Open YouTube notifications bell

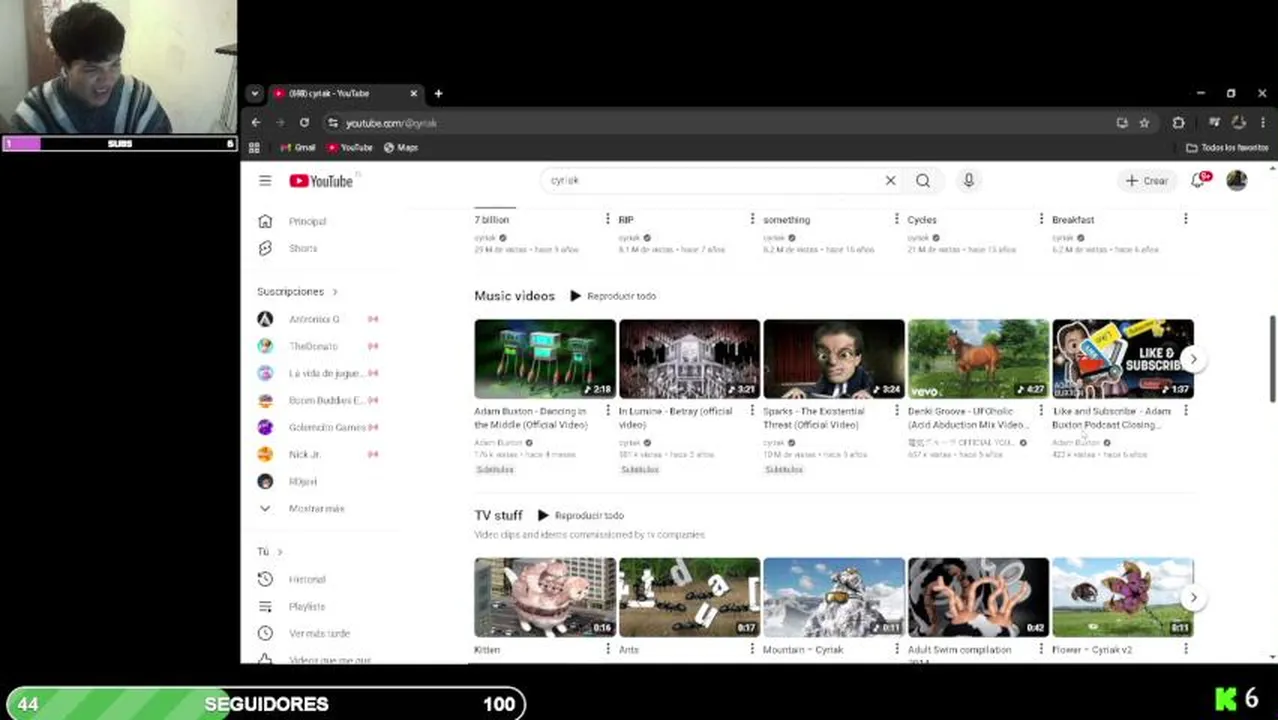pyautogui.click(x=1199, y=180)
